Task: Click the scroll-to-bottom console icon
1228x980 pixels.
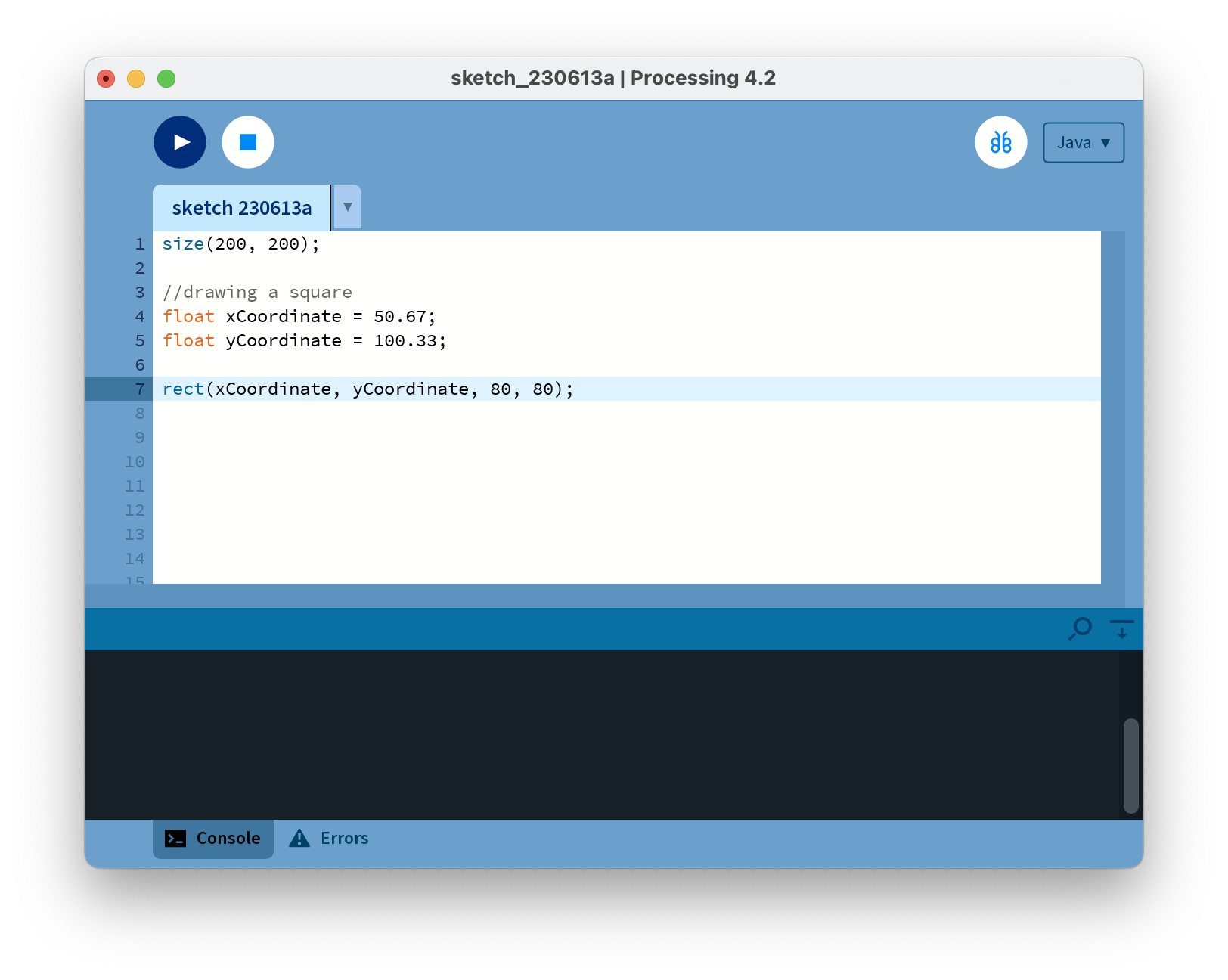Action: pyautogui.click(x=1121, y=628)
